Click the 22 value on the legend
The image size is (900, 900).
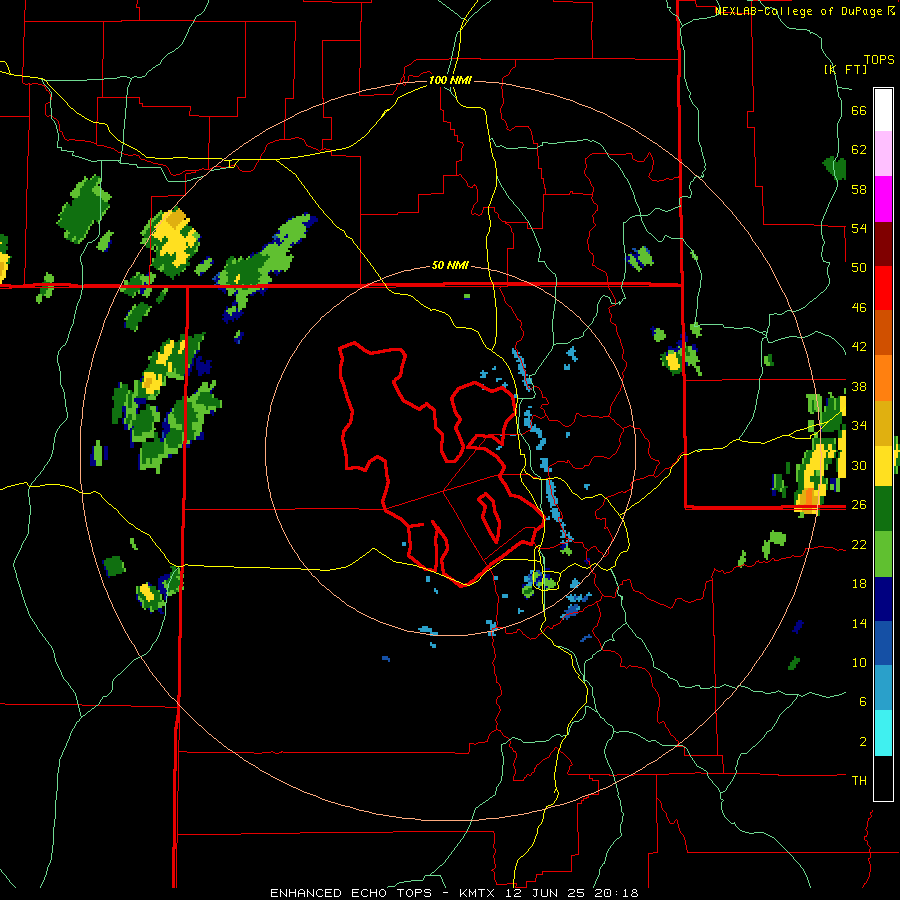859,544
